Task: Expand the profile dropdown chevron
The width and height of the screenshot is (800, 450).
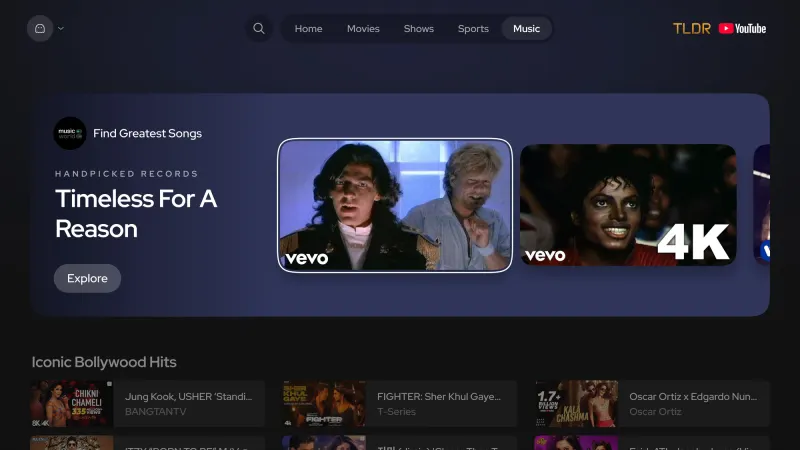Action: pyautogui.click(x=61, y=29)
